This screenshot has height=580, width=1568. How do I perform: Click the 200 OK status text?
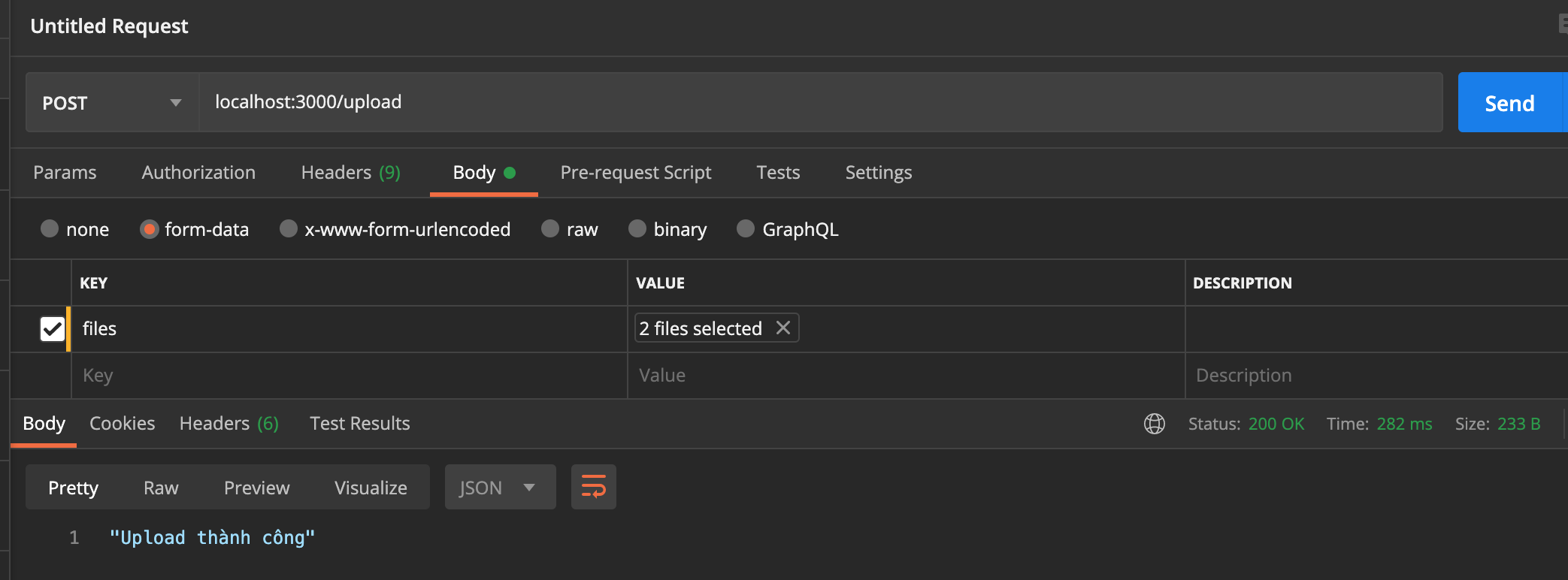[x=1276, y=424]
